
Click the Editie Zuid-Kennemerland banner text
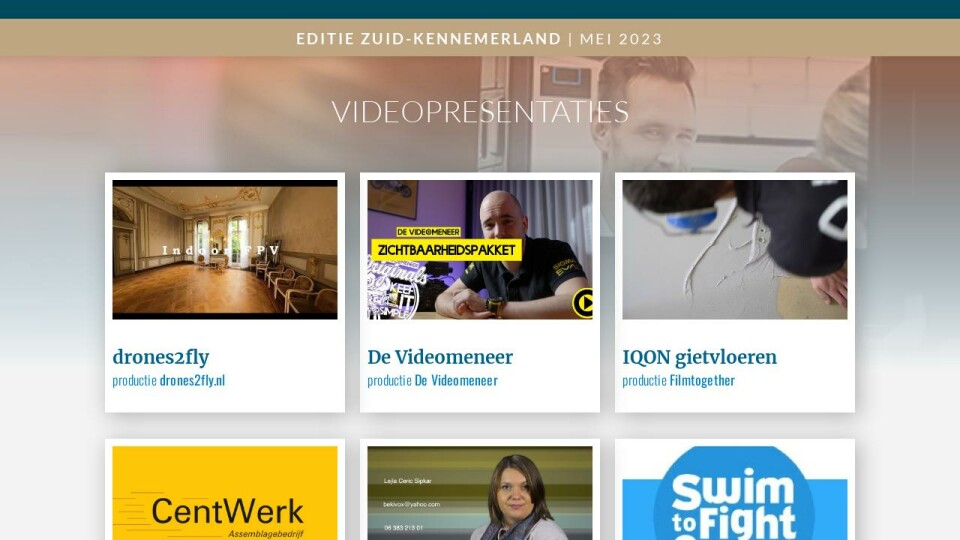point(429,39)
